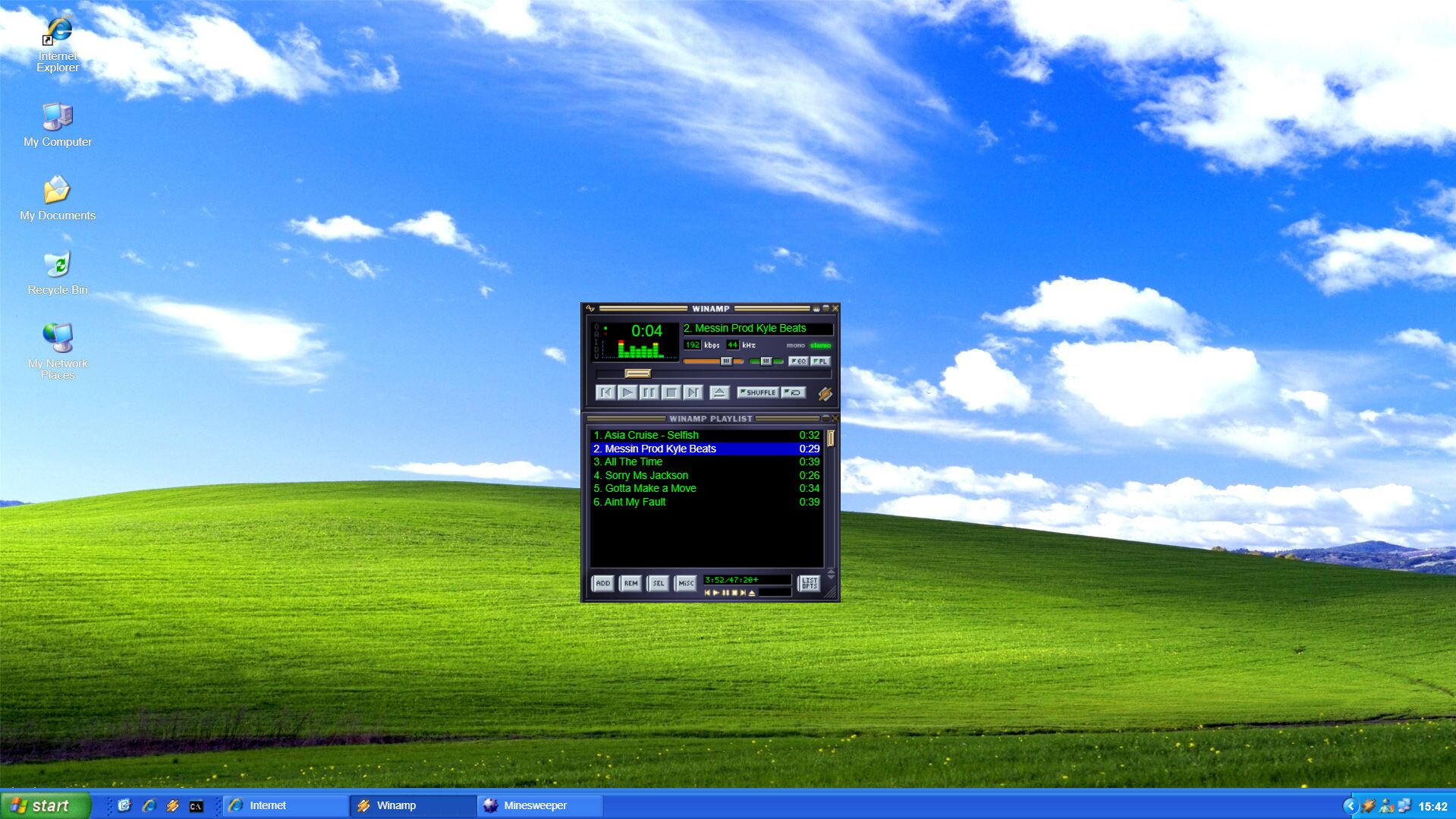Click Show Desktop quick launch icon
The image size is (1456, 819).
pyautogui.click(x=124, y=805)
